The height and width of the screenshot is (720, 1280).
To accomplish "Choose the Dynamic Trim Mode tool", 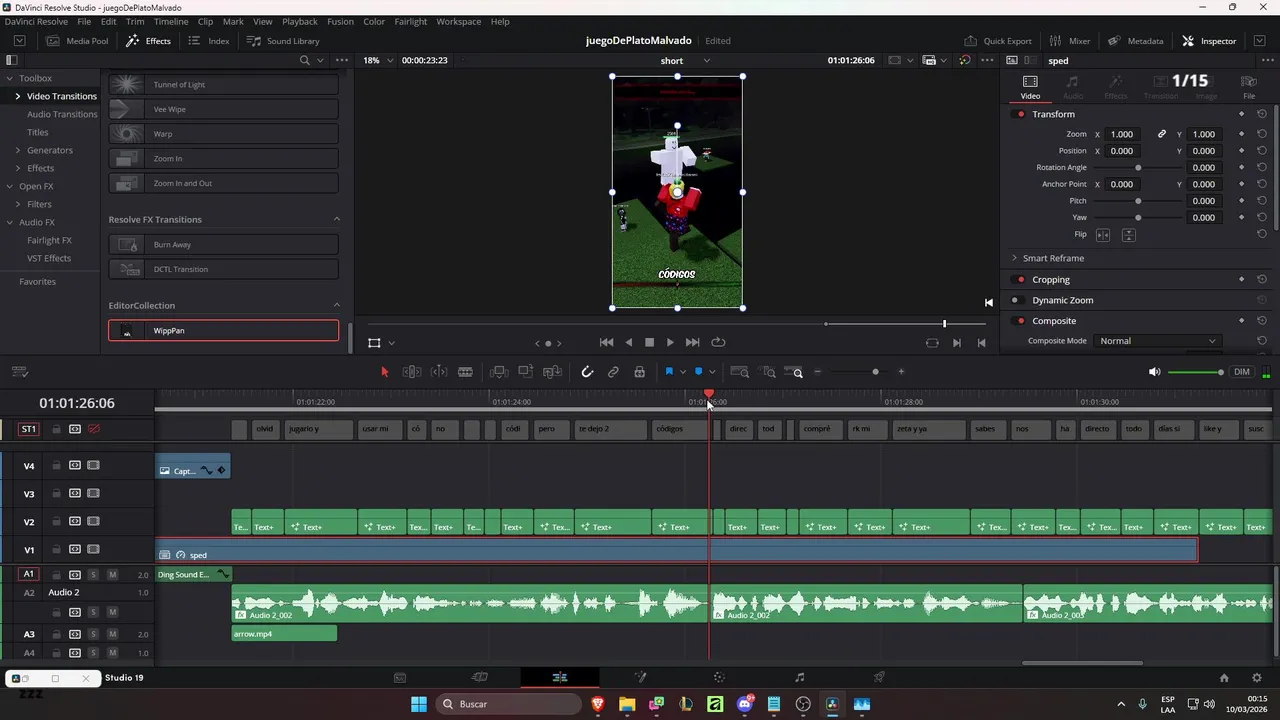I will pyautogui.click(x=439, y=372).
